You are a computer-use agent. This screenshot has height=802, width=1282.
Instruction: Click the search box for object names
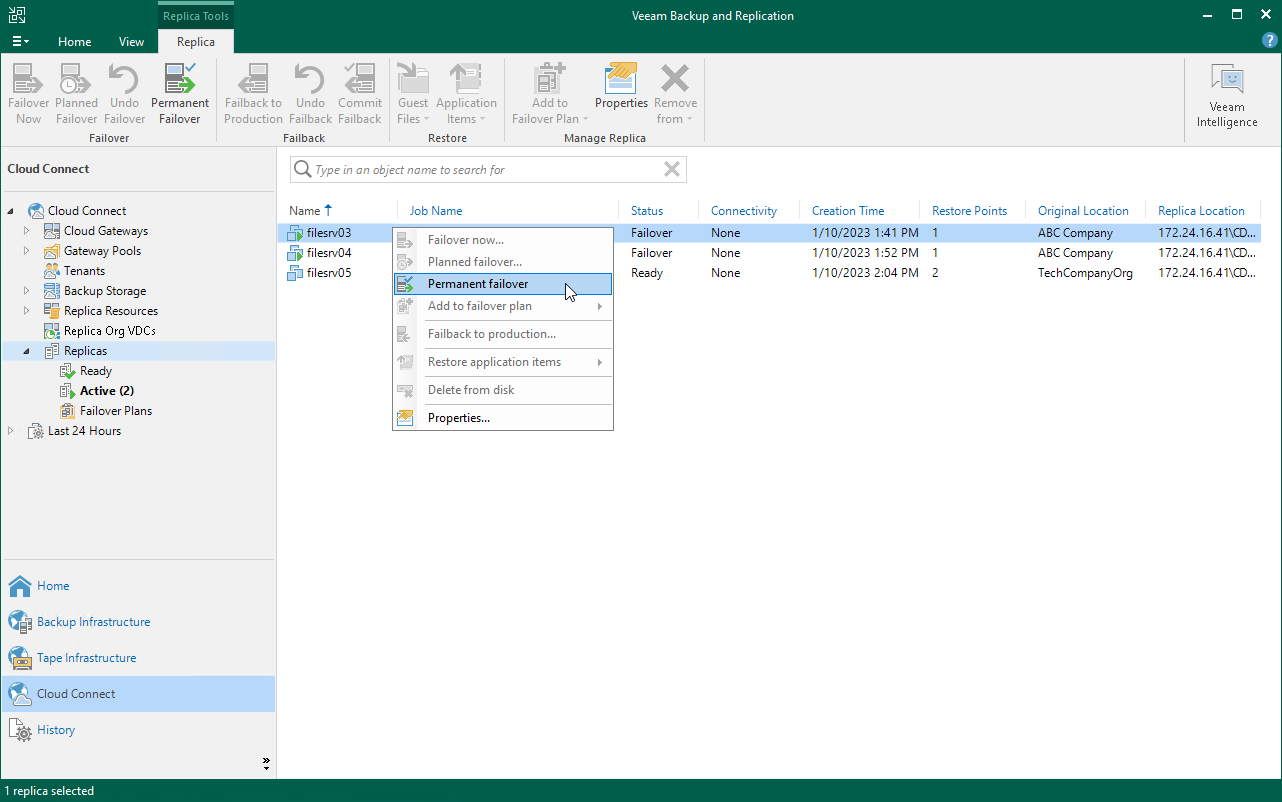488,170
